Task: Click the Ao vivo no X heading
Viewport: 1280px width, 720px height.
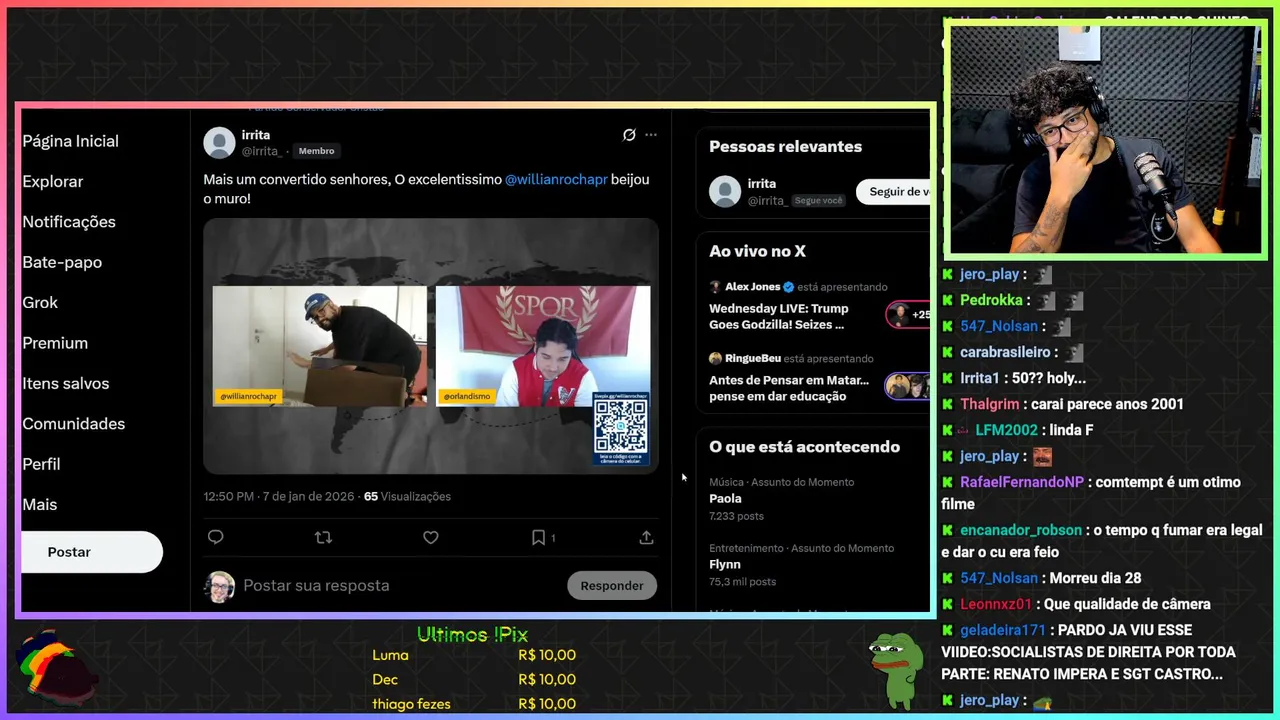Action: 757,251
